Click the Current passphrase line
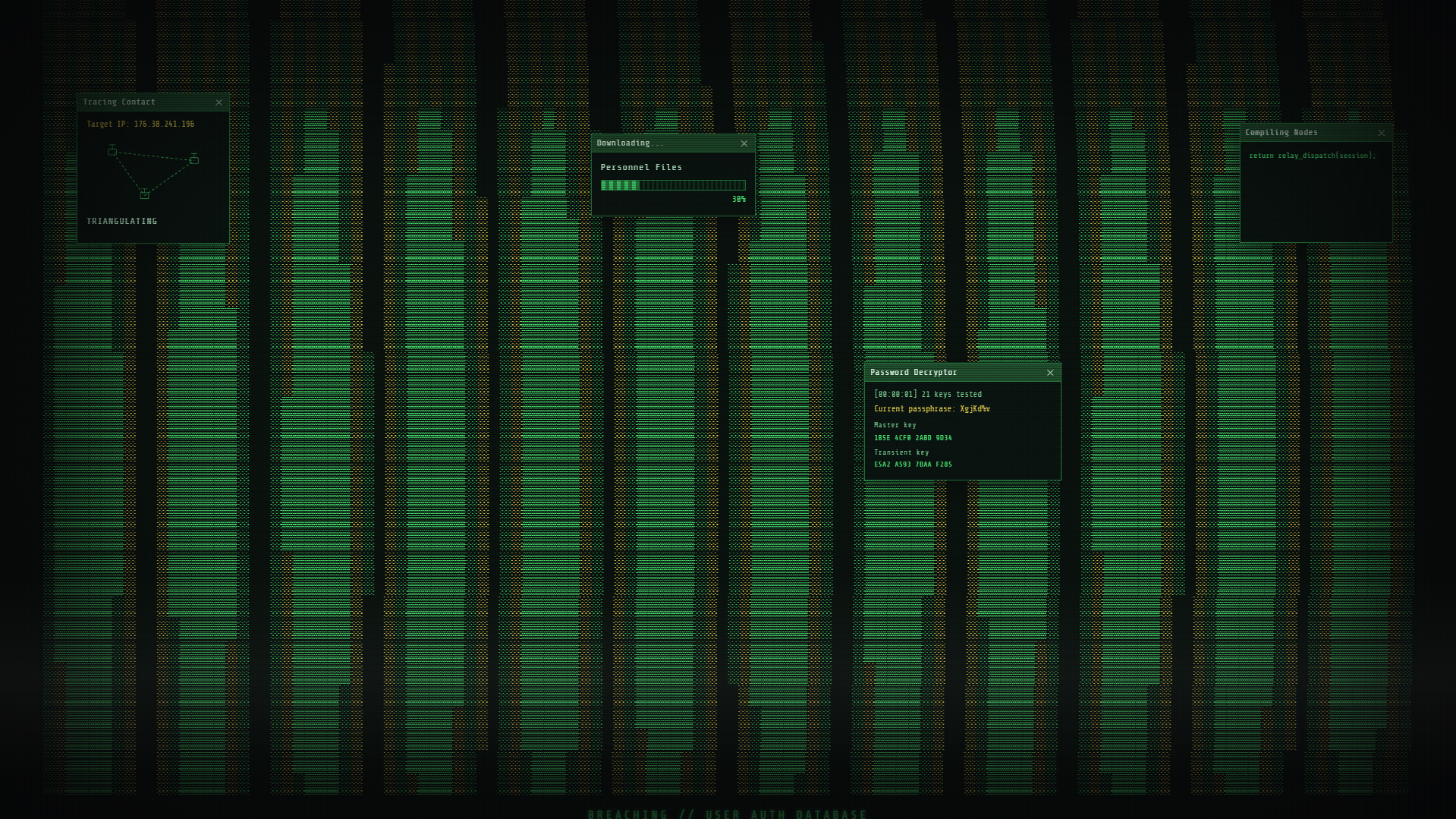The width and height of the screenshot is (1456, 819). [932, 409]
